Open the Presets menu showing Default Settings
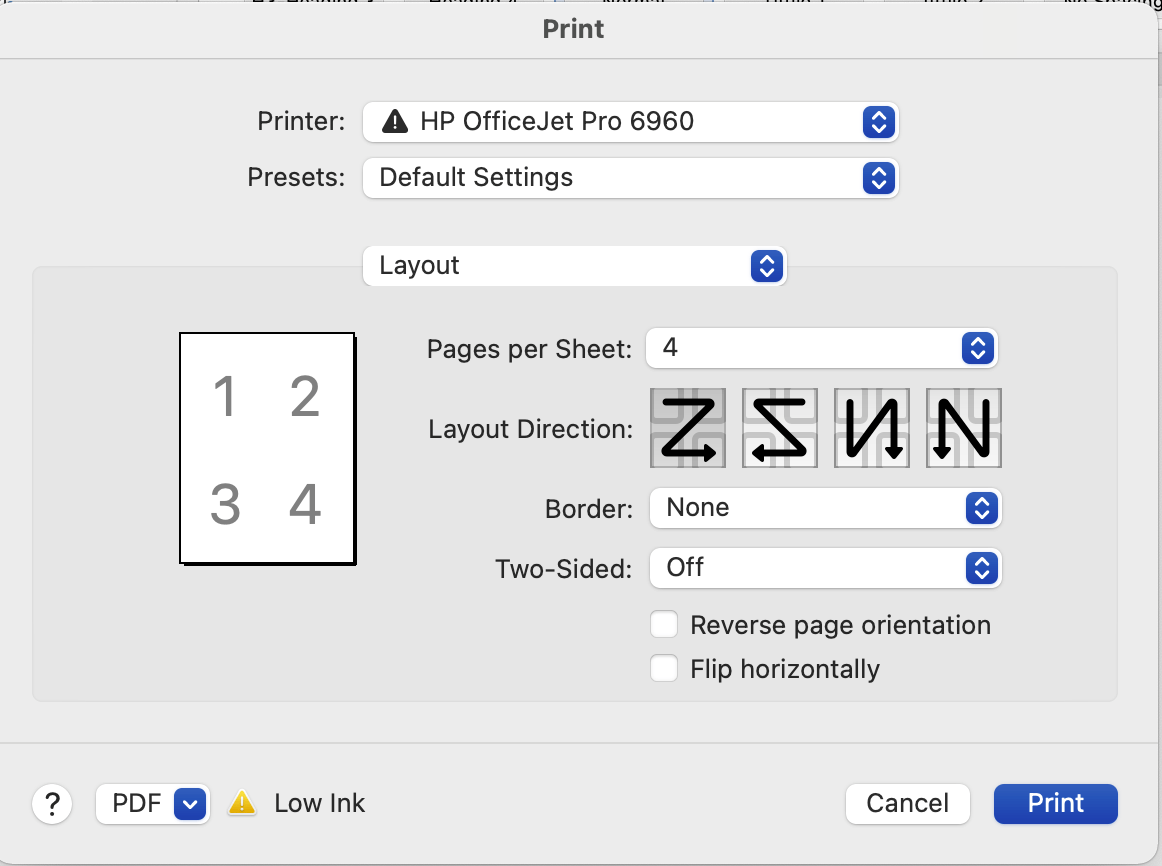 (x=630, y=178)
